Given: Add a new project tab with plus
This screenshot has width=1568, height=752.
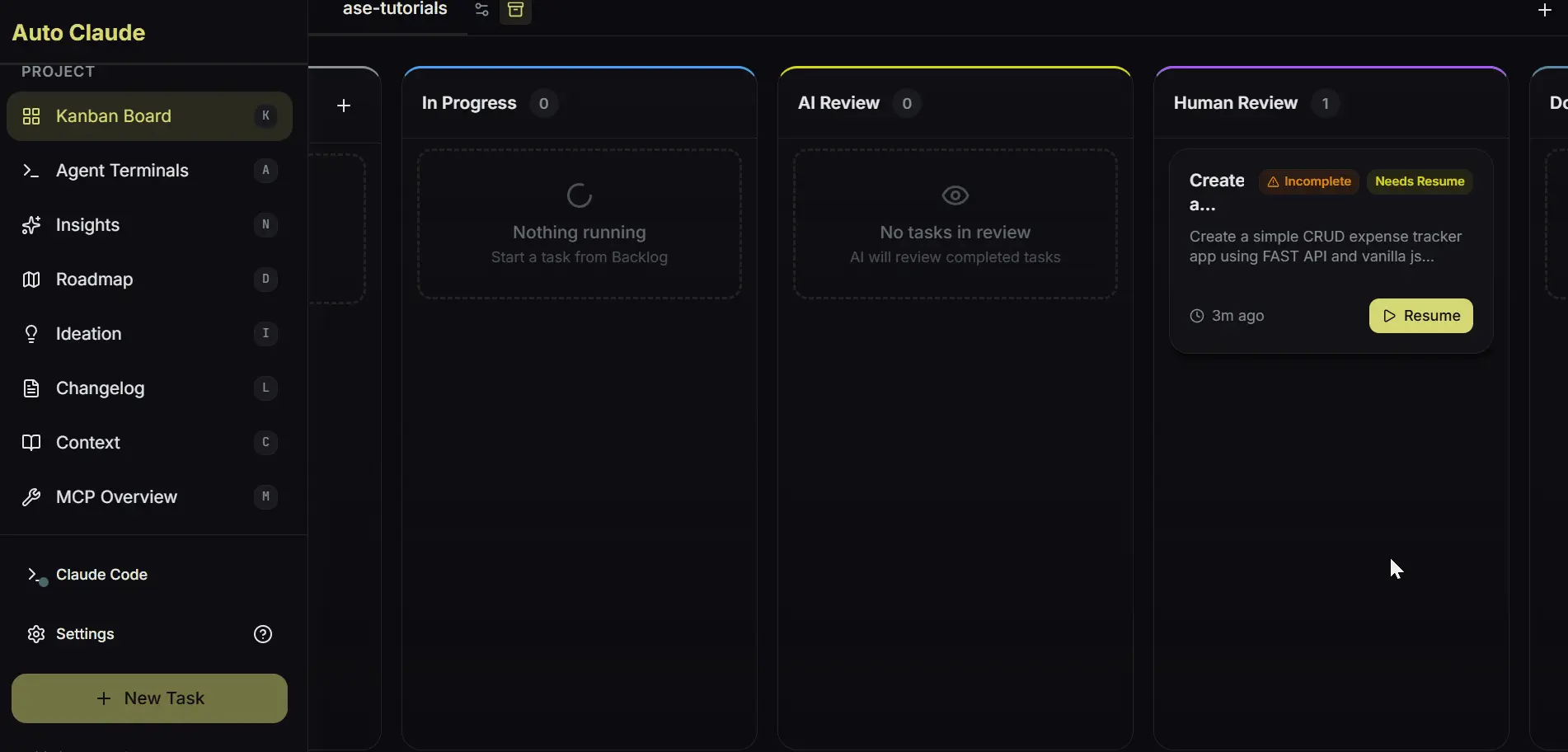Looking at the screenshot, I should [x=1544, y=10].
